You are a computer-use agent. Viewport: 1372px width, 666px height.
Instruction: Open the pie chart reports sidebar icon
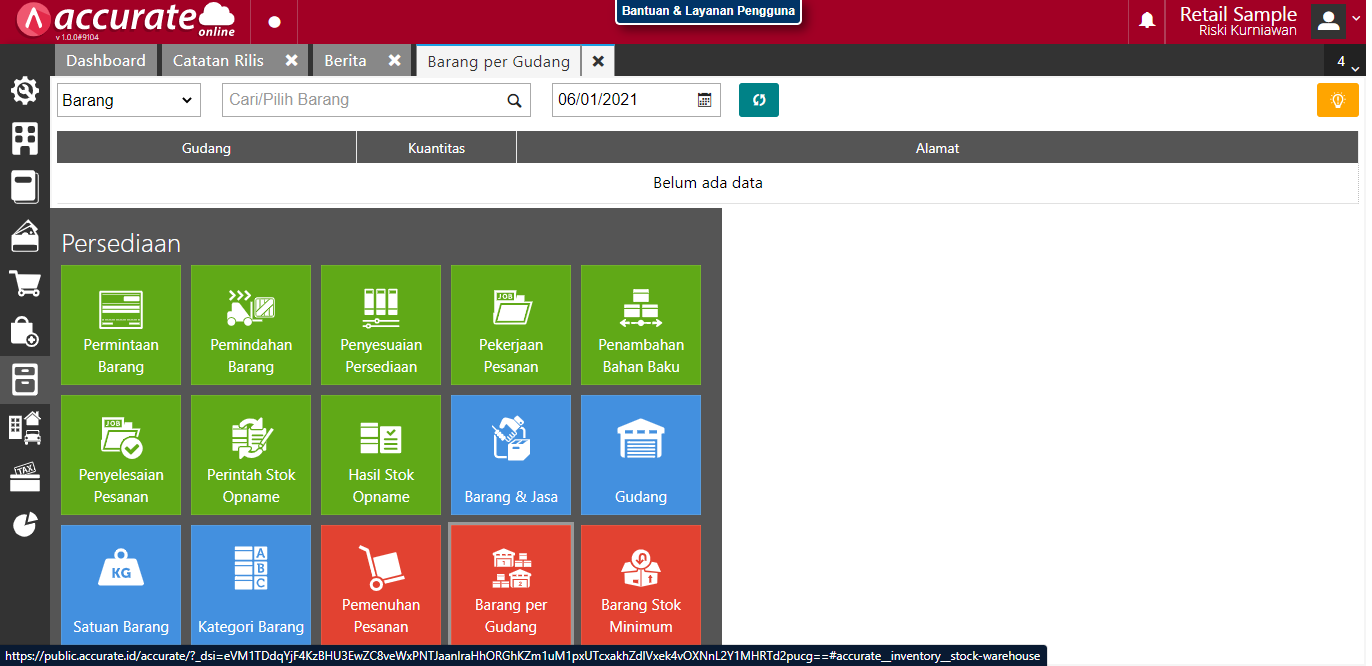tap(25, 524)
